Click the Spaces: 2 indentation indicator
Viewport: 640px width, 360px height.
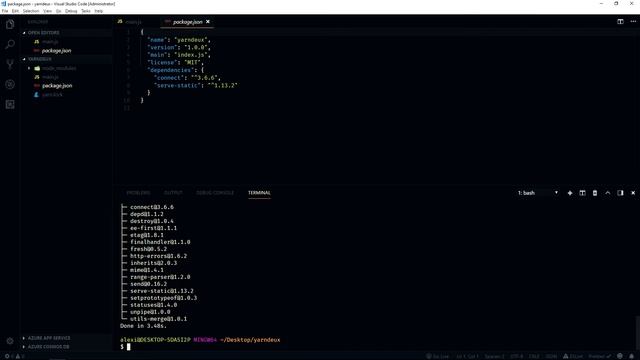(x=494, y=356)
